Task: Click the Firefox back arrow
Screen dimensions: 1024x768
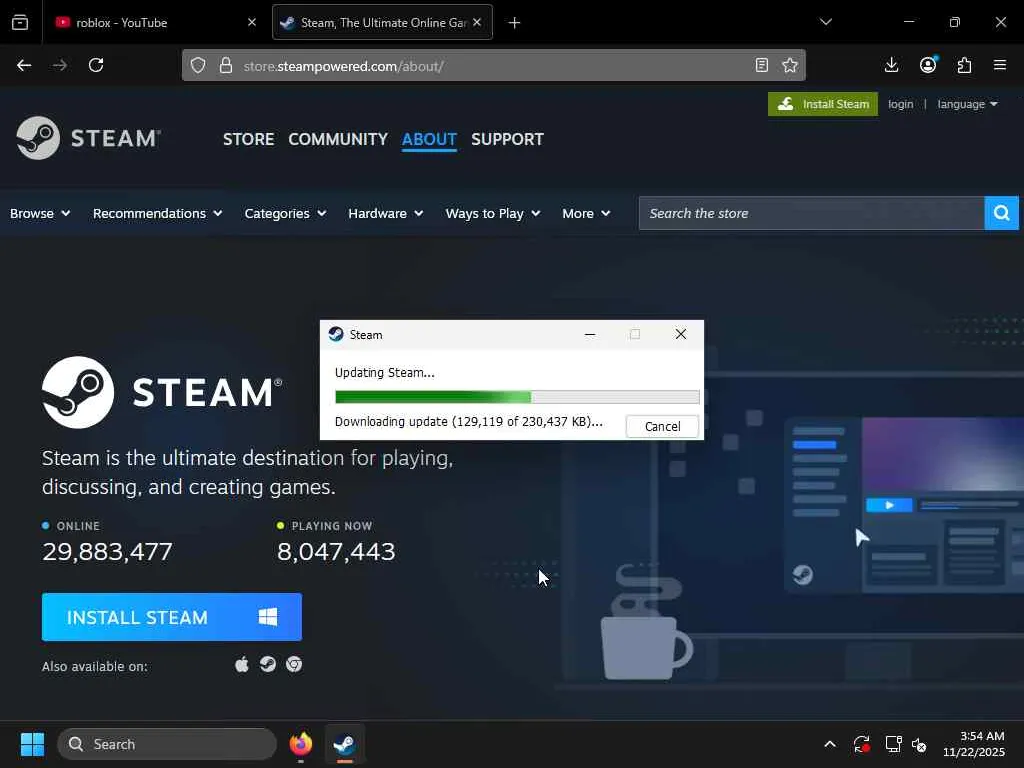Action: click(x=24, y=65)
